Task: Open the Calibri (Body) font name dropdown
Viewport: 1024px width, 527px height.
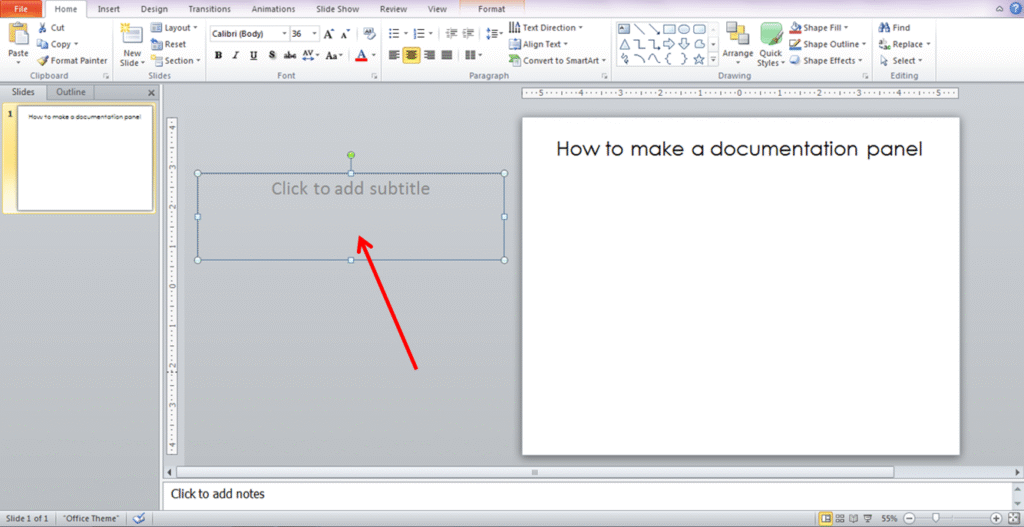Action: [246, 33]
